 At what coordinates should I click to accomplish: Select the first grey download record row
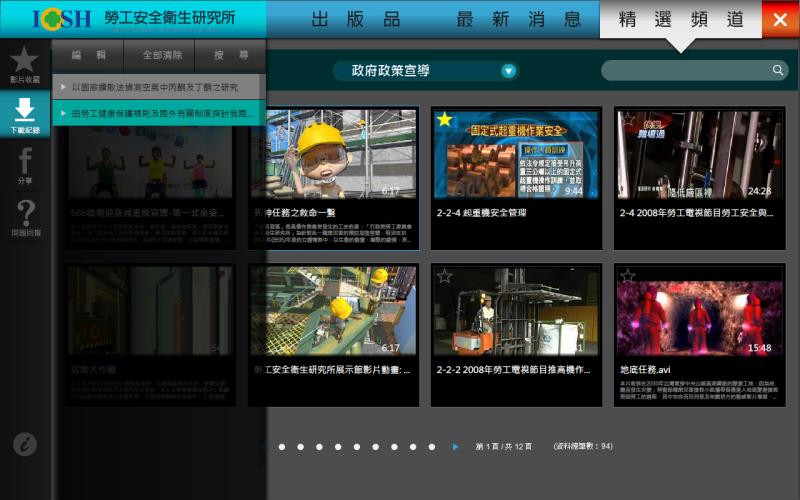[x=159, y=87]
